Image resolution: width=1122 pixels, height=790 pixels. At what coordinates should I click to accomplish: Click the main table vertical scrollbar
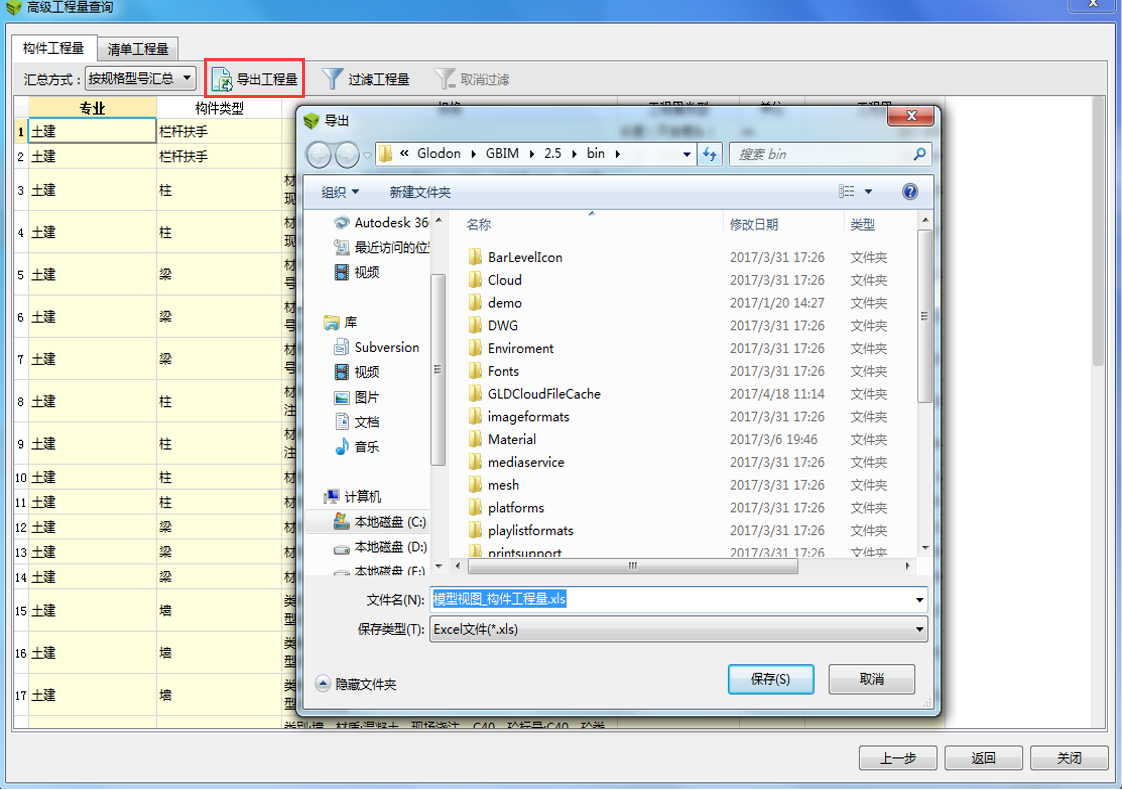(1098, 232)
